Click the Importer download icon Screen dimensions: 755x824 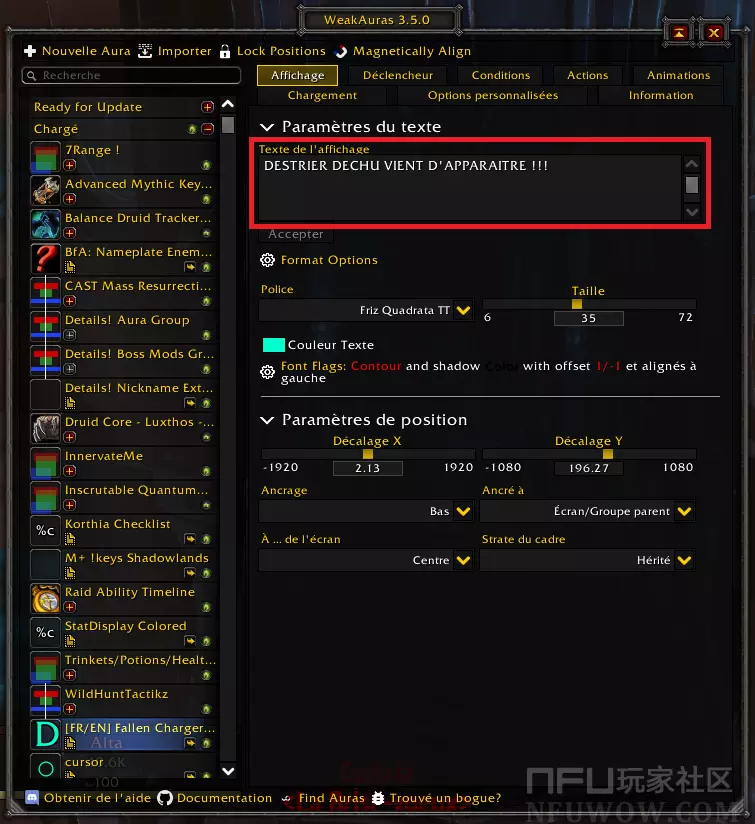145,51
